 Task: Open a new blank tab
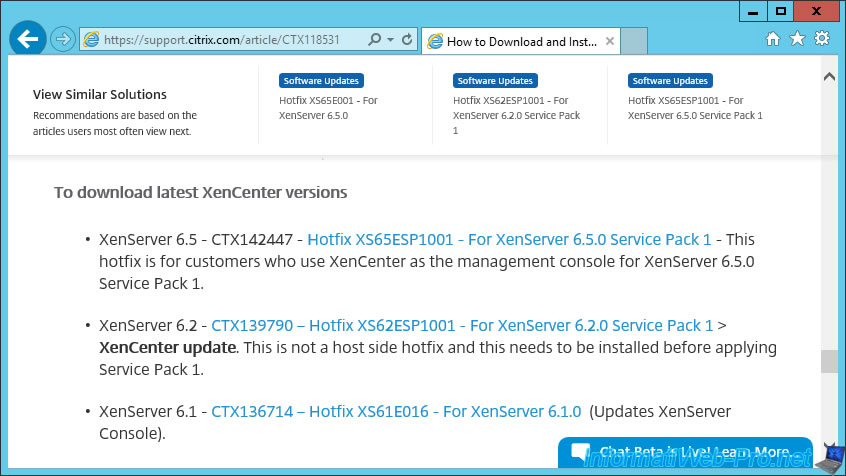[633, 41]
